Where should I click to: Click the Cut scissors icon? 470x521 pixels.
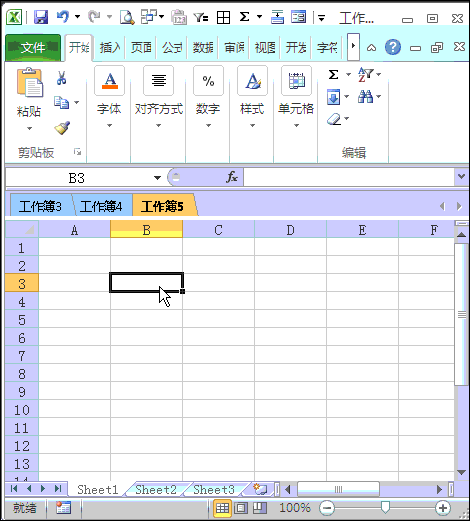pos(61,78)
